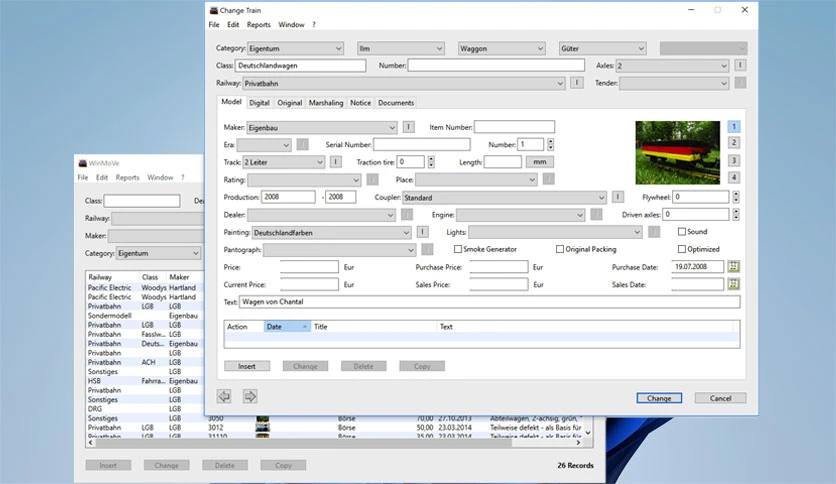This screenshot has height=484, width=836.
Task: Click the edit button beside Railway dropdown
Action: pyautogui.click(x=576, y=83)
